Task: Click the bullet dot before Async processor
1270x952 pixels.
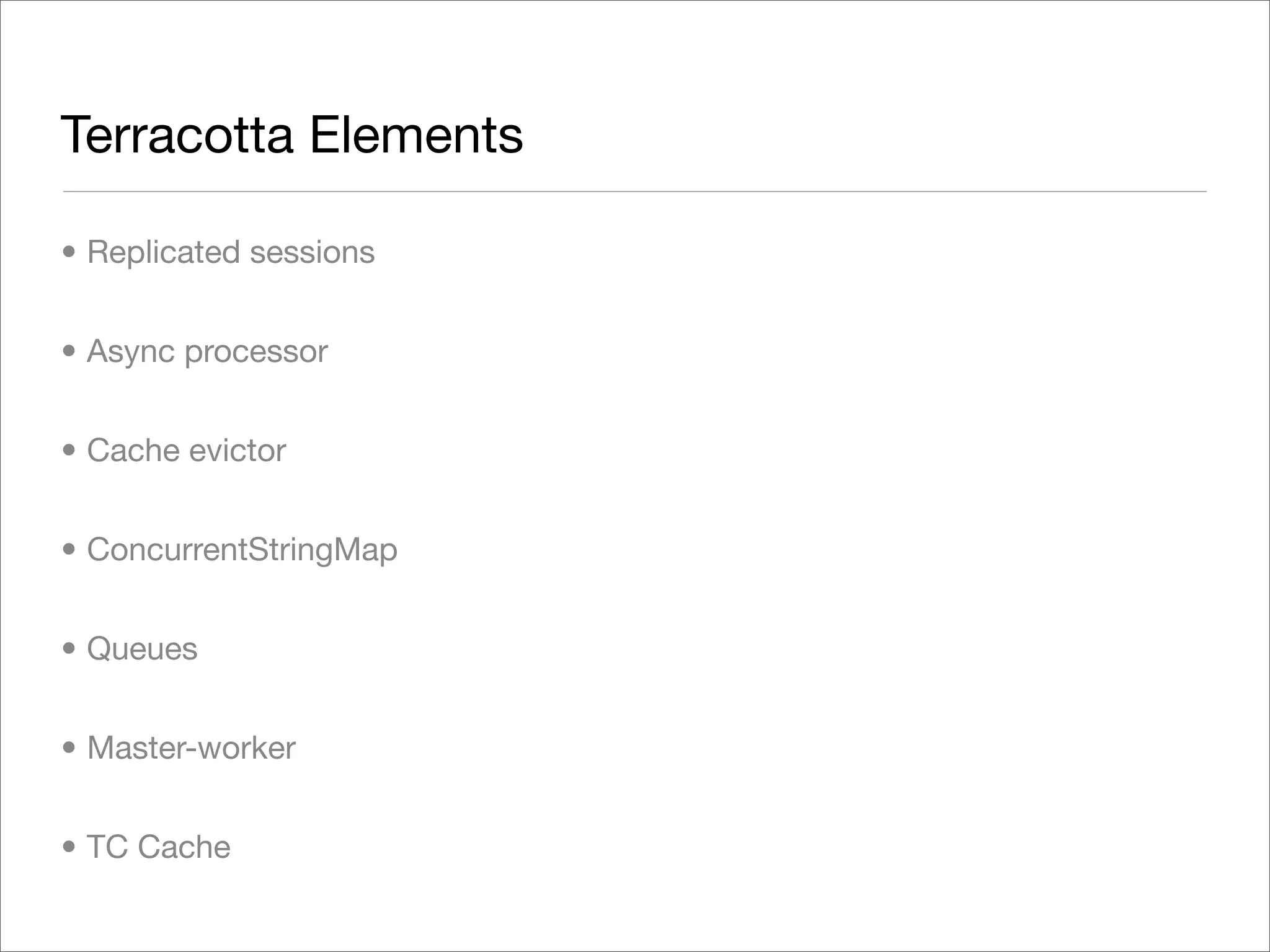Action: coord(69,351)
